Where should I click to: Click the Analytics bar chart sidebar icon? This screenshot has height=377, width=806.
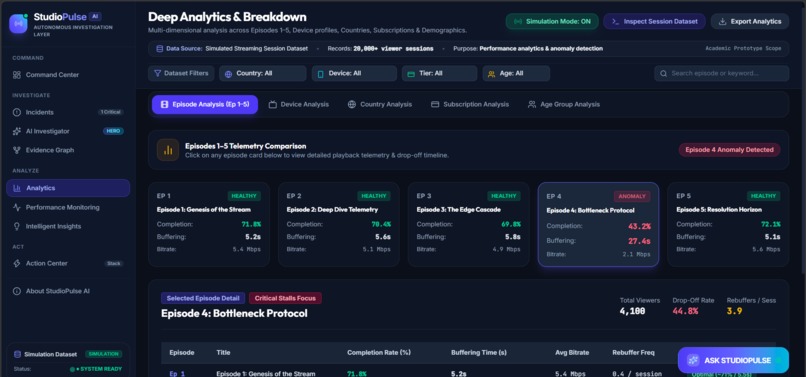click(x=17, y=188)
